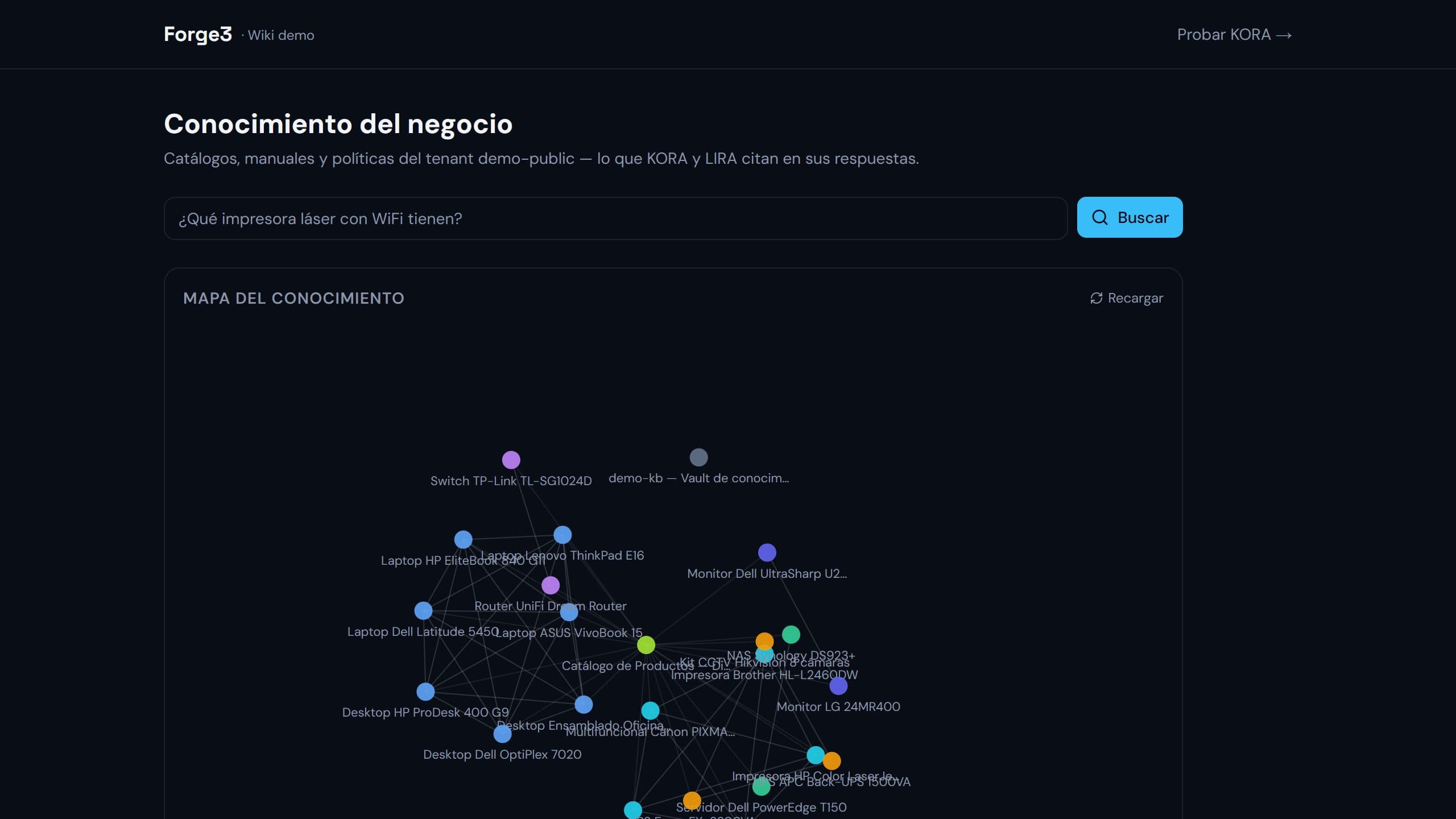The image size is (1456, 819).
Task: Select the Laptop Lenovo ThinkPad E16 node
Action: pos(562,535)
